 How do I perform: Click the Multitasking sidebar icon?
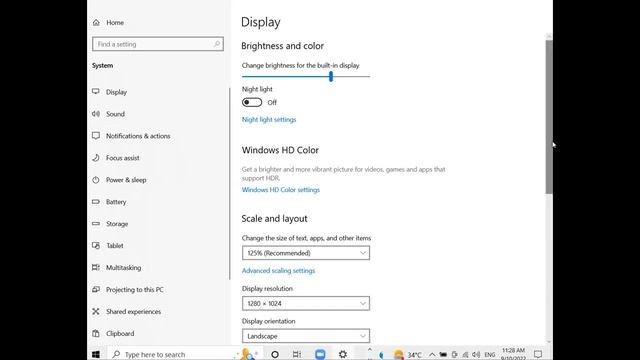(x=96, y=268)
